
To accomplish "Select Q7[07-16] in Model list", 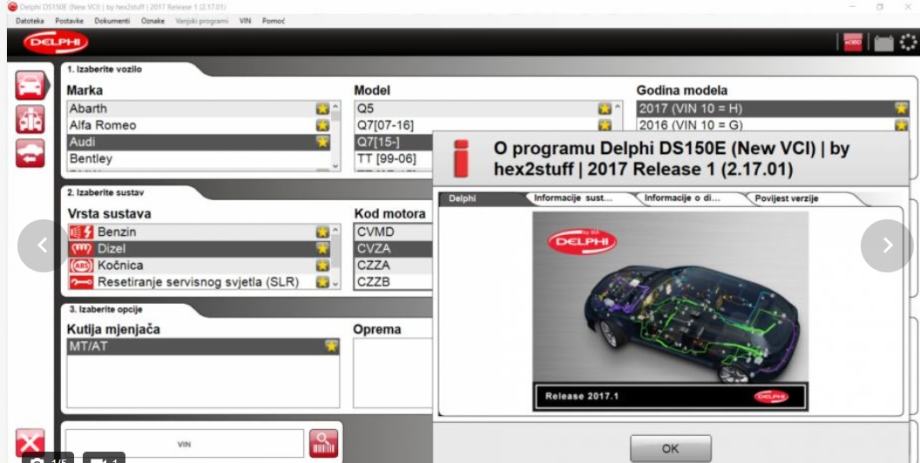I will (x=483, y=125).
